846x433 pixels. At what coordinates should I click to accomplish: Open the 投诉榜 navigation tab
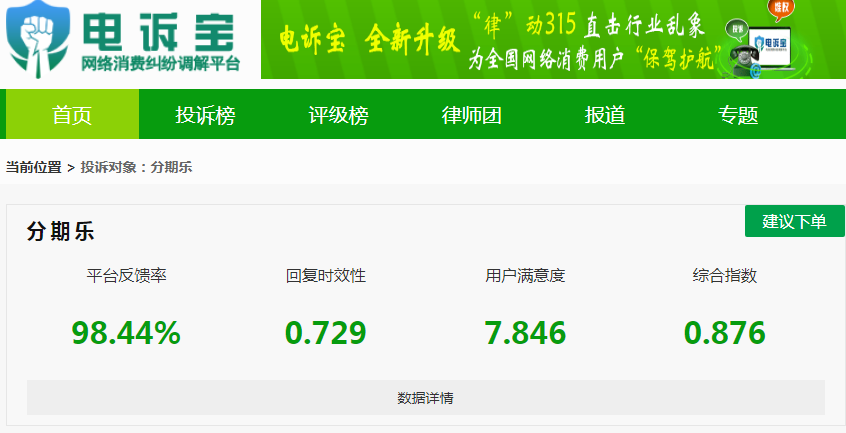[205, 114]
